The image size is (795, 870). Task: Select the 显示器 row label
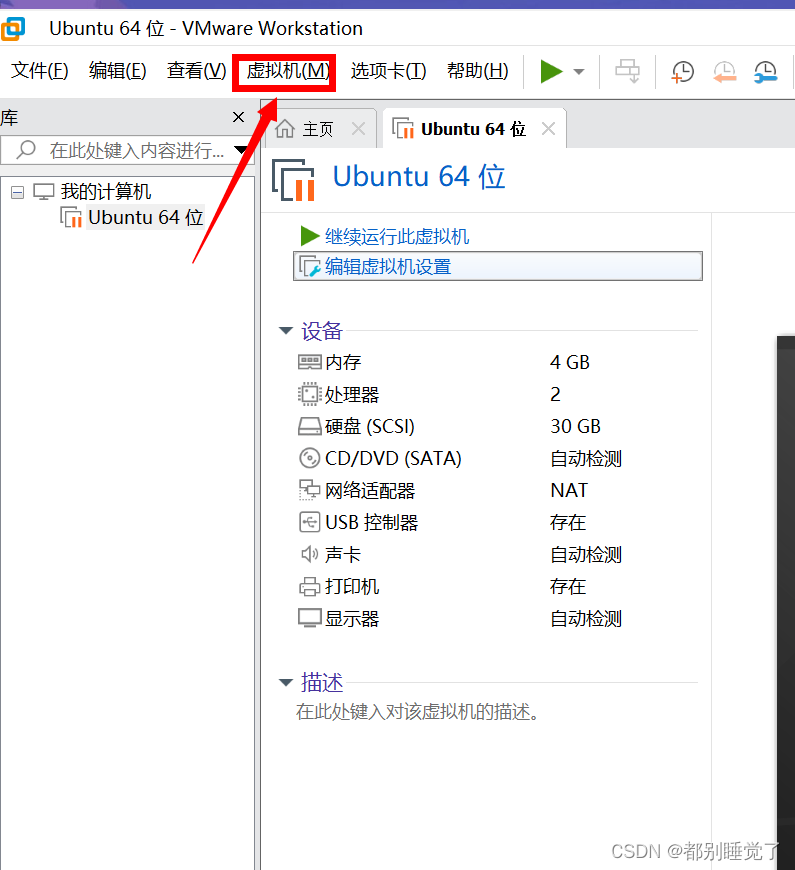(352, 619)
